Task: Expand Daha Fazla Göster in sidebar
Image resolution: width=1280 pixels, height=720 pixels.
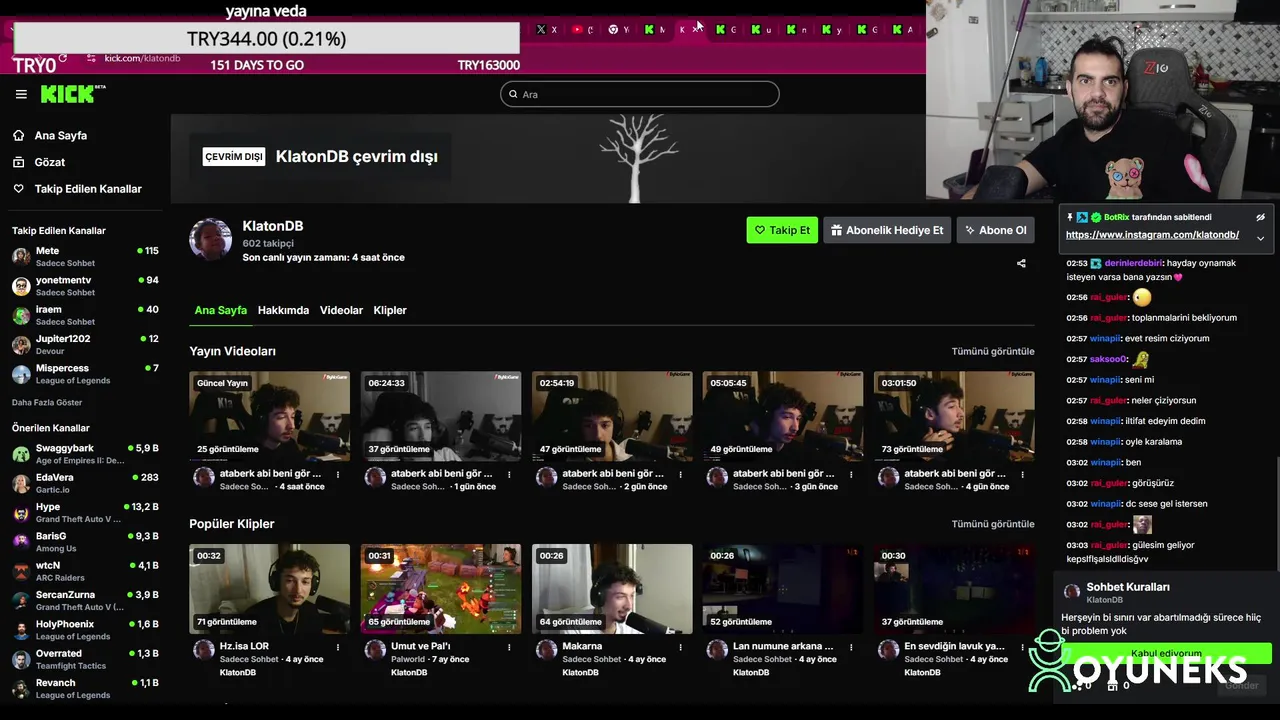Action: tap(47, 403)
